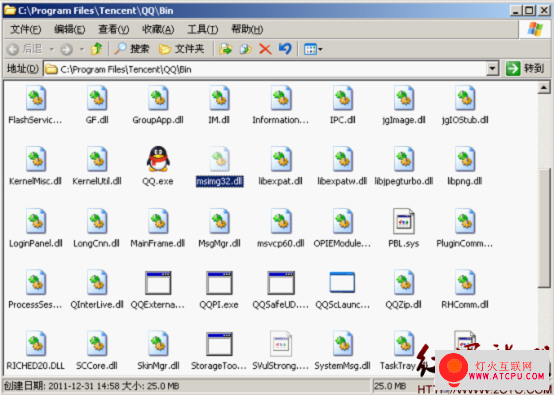Viewport: 554px width, 395px height.
Task: Open the 编辑(E) menu
Action: [x=70, y=29]
